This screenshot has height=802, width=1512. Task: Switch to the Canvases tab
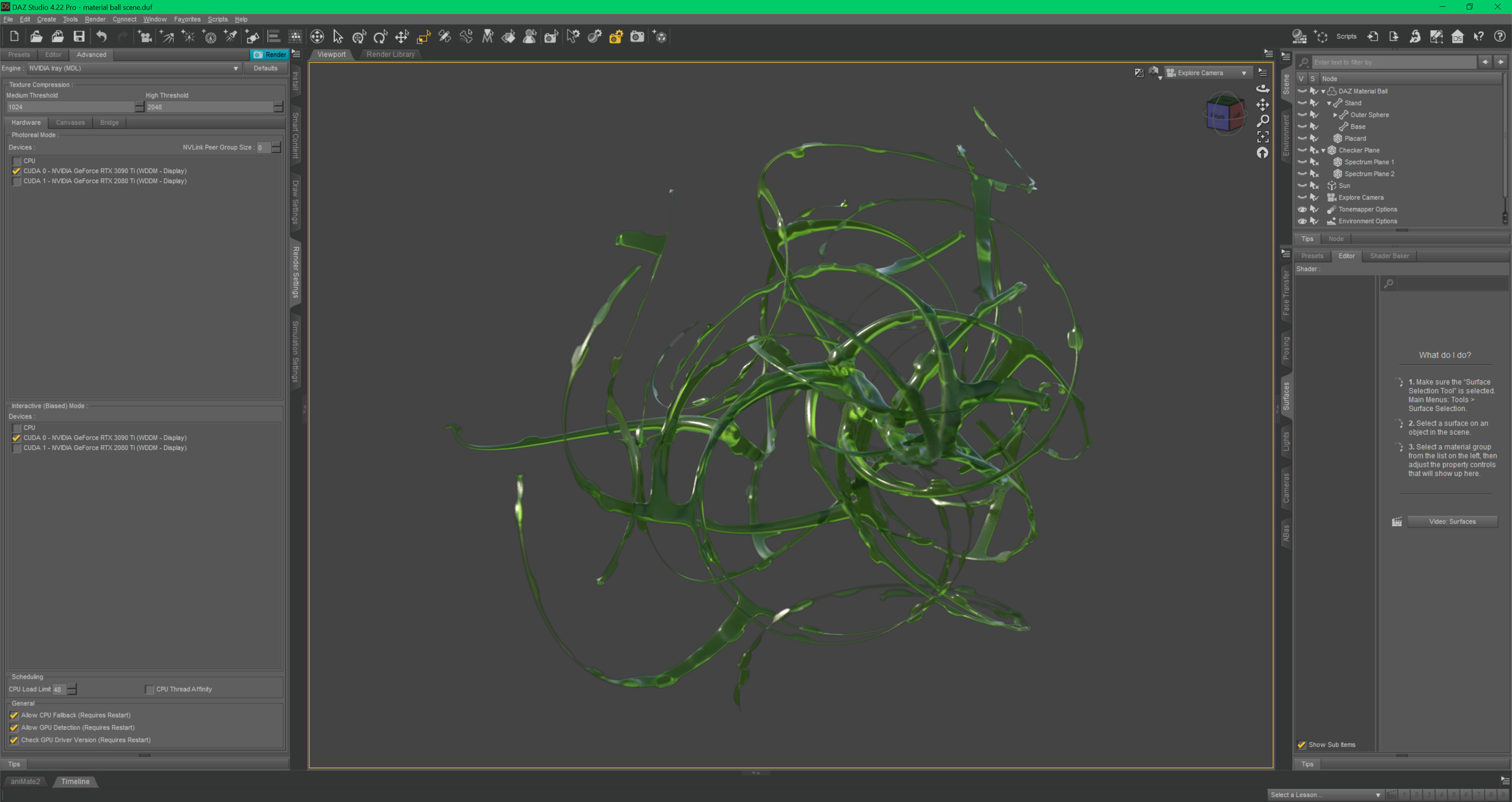tap(70, 123)
